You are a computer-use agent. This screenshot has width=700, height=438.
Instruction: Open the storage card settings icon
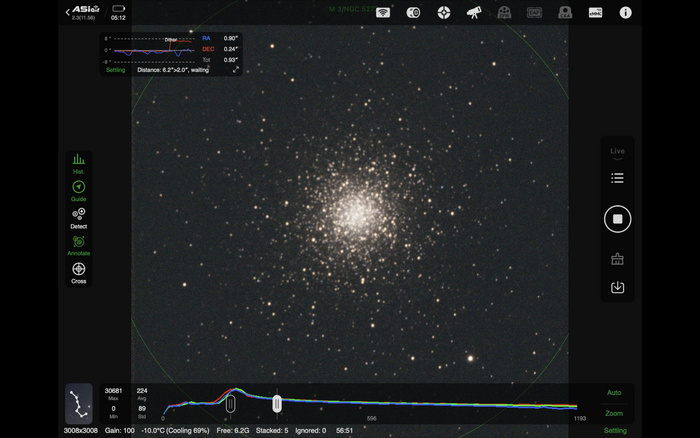coord(596,13)
